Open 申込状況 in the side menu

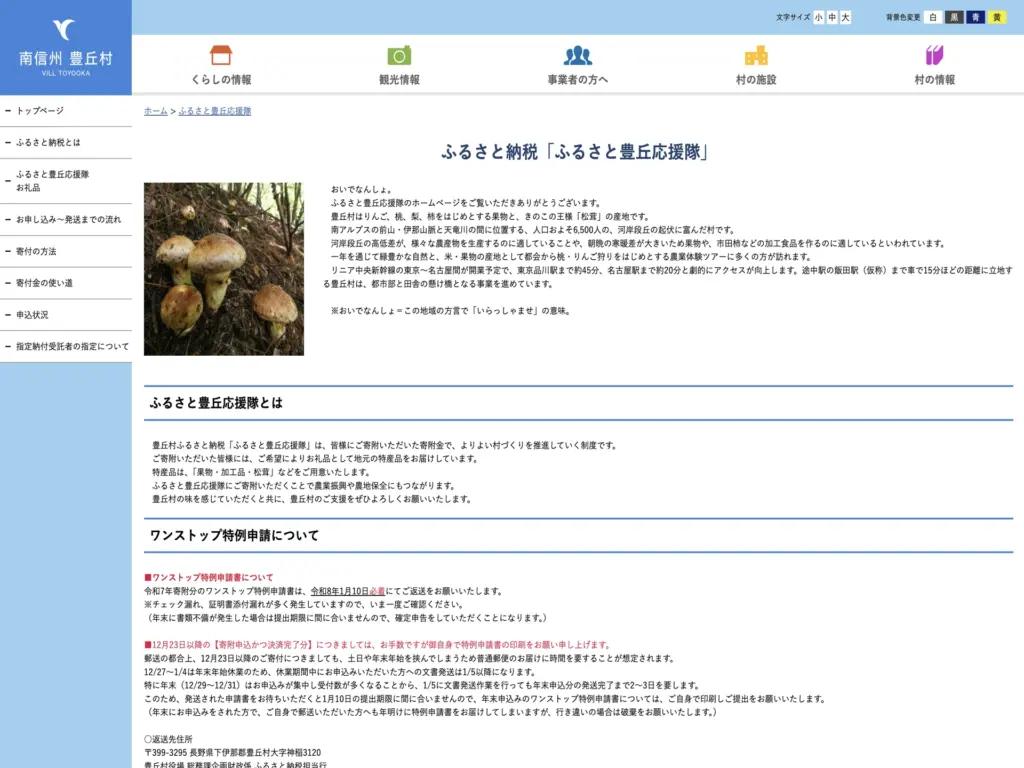66,315
